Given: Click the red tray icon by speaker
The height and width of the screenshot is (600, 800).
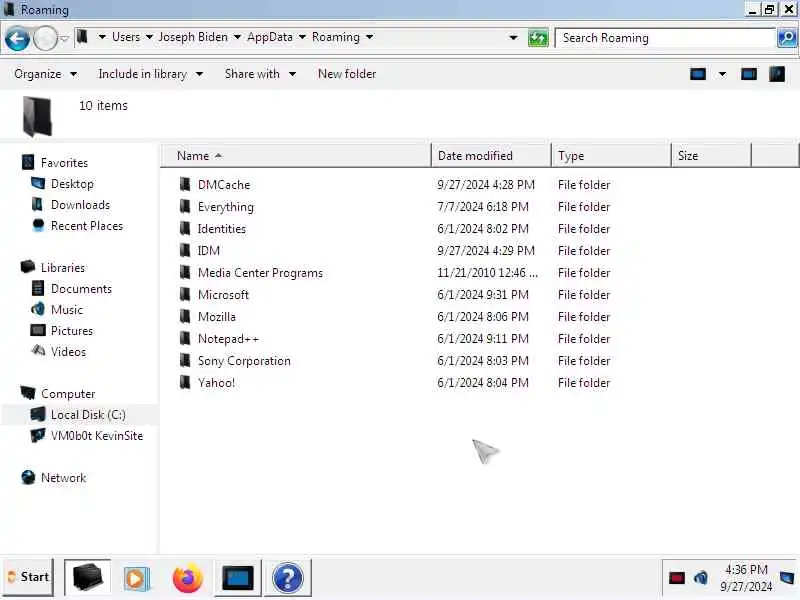Looking at the screenshot, I should tap(677, 578).
